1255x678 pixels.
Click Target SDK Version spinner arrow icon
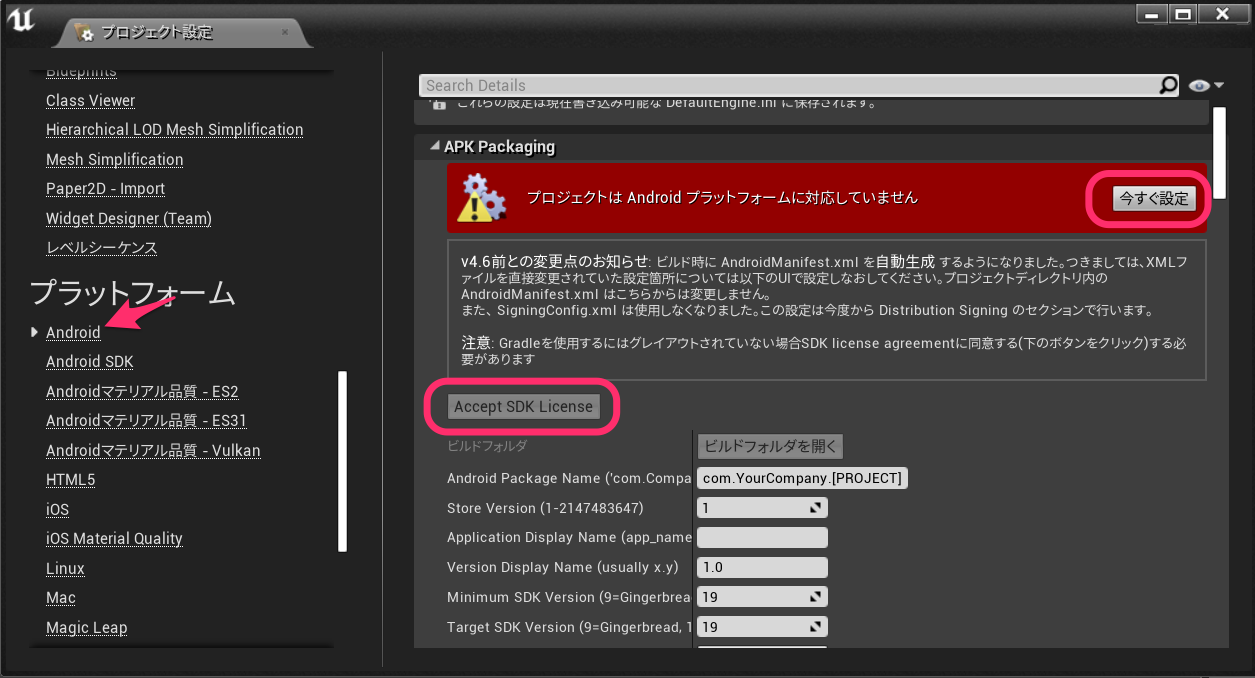[x=816, y=627]
